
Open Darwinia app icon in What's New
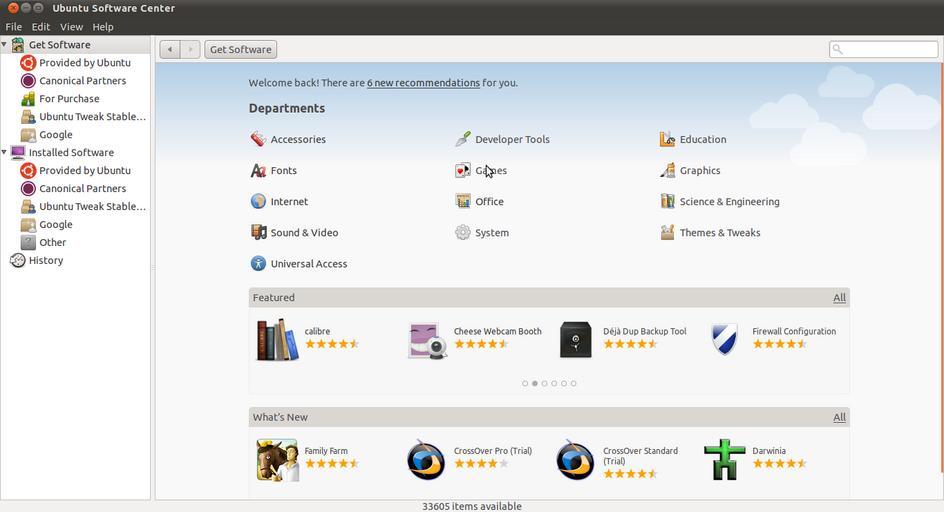point(724,460)
